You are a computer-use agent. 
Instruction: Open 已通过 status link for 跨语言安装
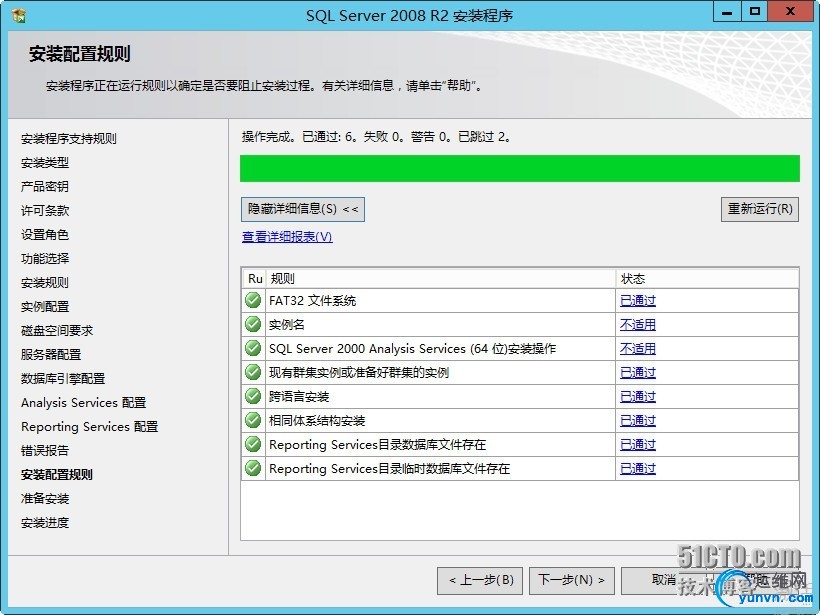[637, 397]
